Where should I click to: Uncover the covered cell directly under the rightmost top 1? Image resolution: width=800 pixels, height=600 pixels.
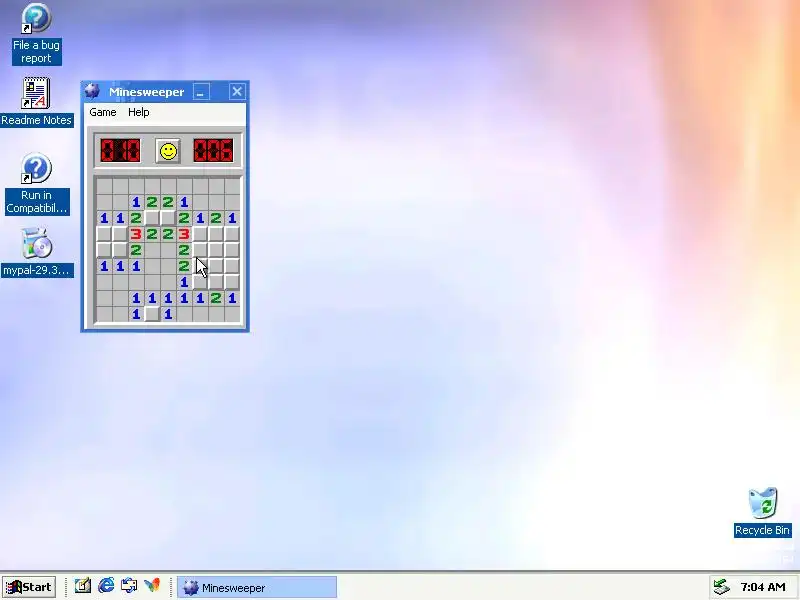pyautogui.click(x=232, y=234)
